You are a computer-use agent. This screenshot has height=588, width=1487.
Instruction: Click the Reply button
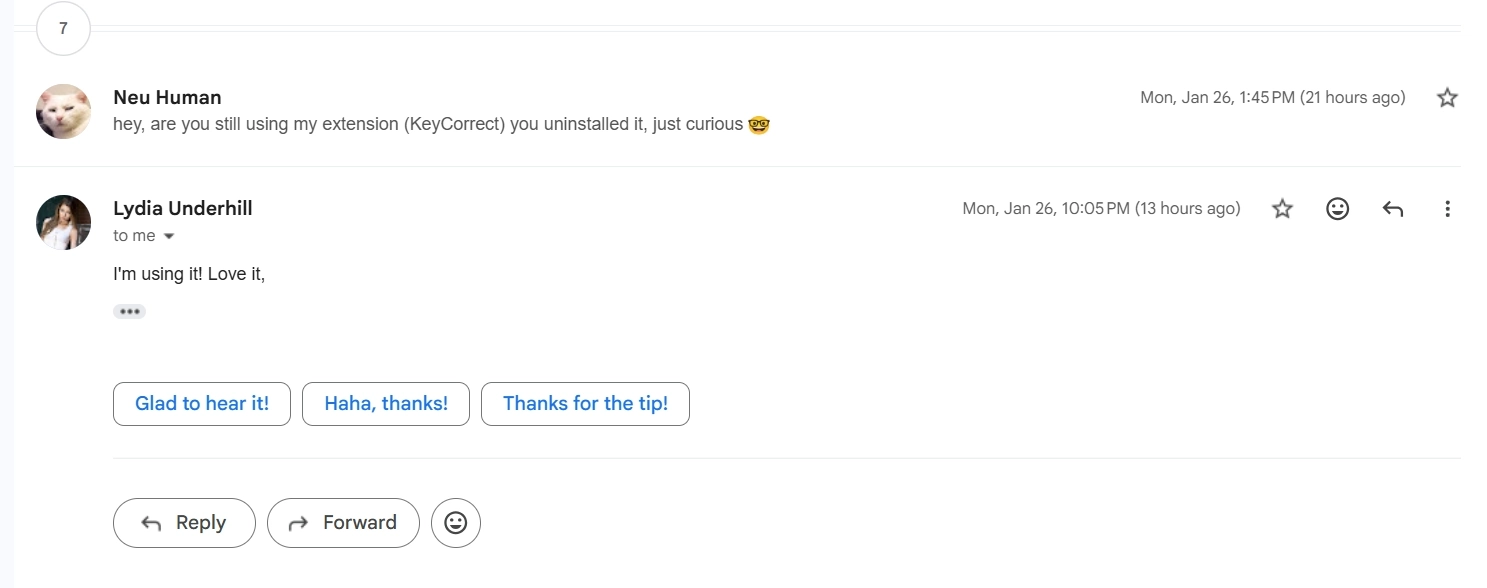[184, 522]
